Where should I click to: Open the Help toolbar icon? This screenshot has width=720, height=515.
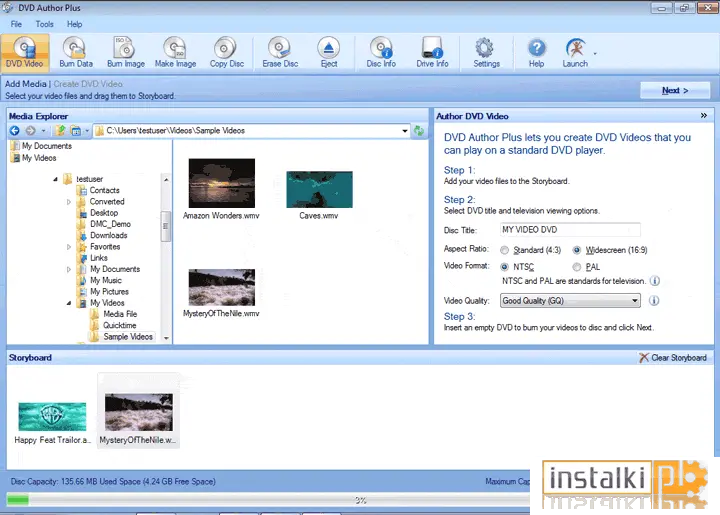click(x=536, y=52)
